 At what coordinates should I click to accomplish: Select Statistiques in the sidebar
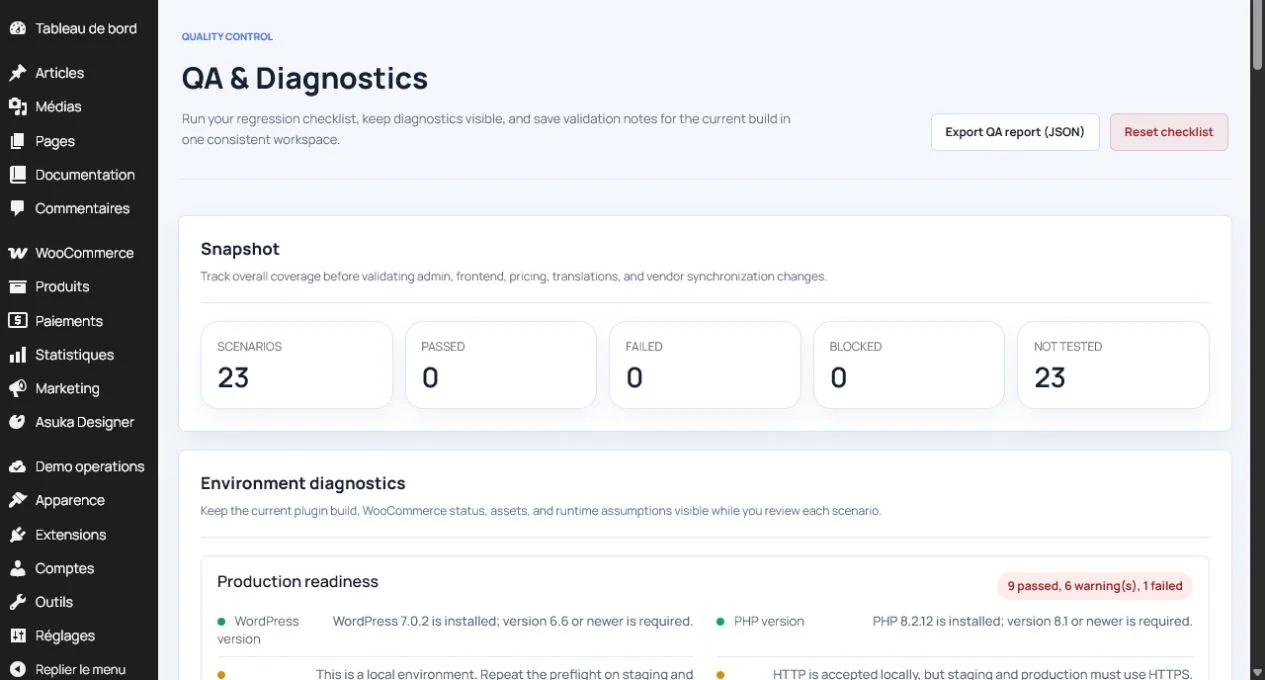point(79,355)
